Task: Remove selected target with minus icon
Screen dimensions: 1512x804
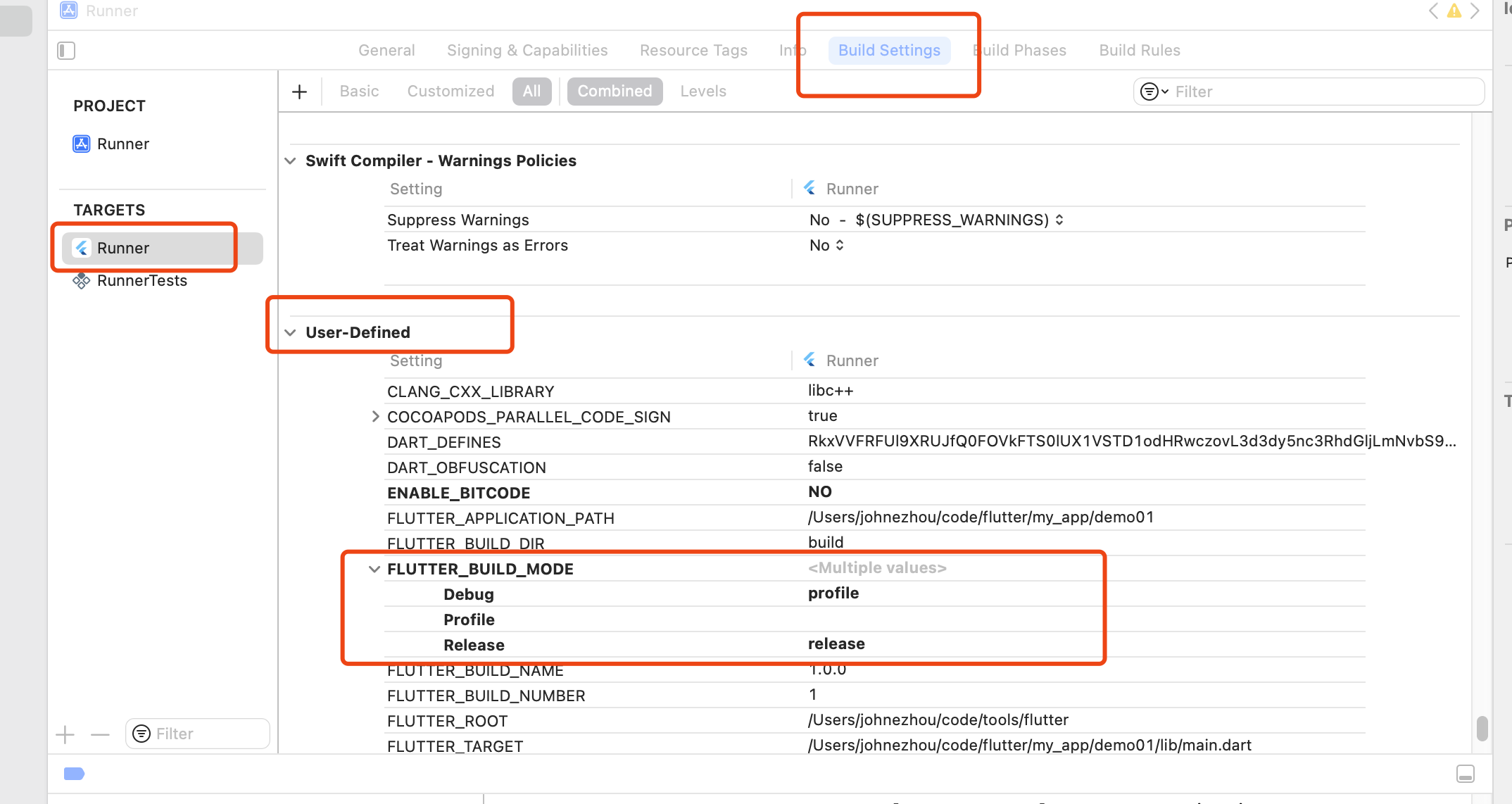Action: (x=100, y=734)
